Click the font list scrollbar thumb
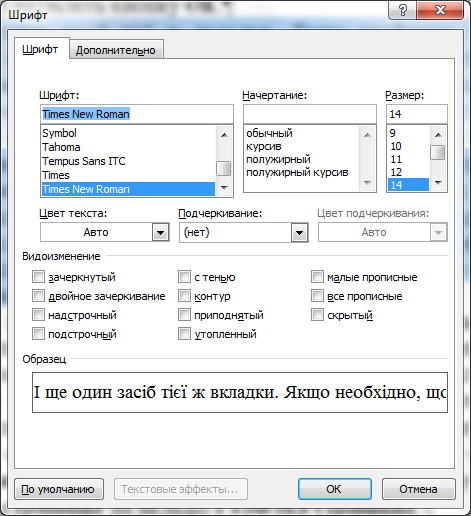 coord(224,168)
